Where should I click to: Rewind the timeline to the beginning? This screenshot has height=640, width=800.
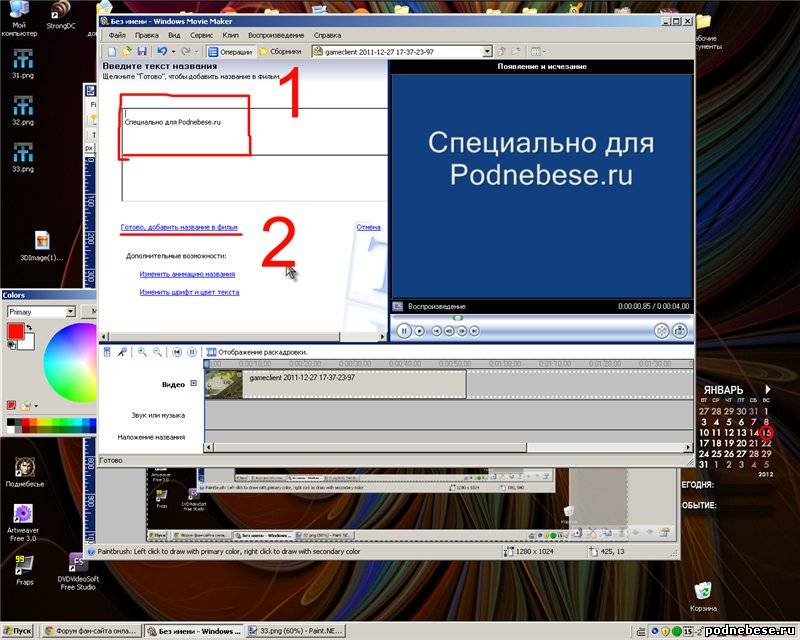[x=177, y=352]
